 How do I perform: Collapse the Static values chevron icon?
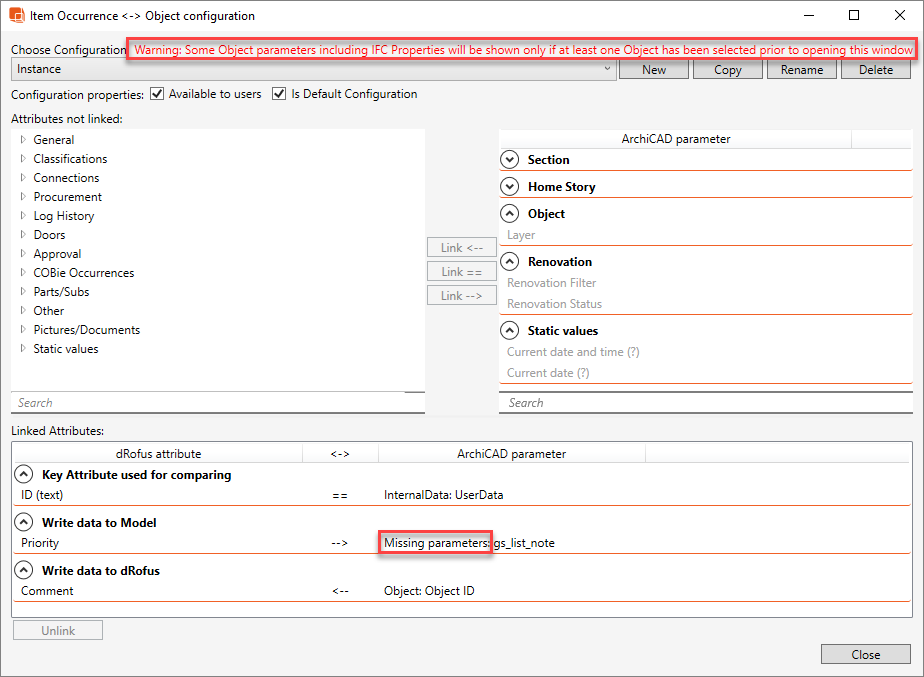510,331
